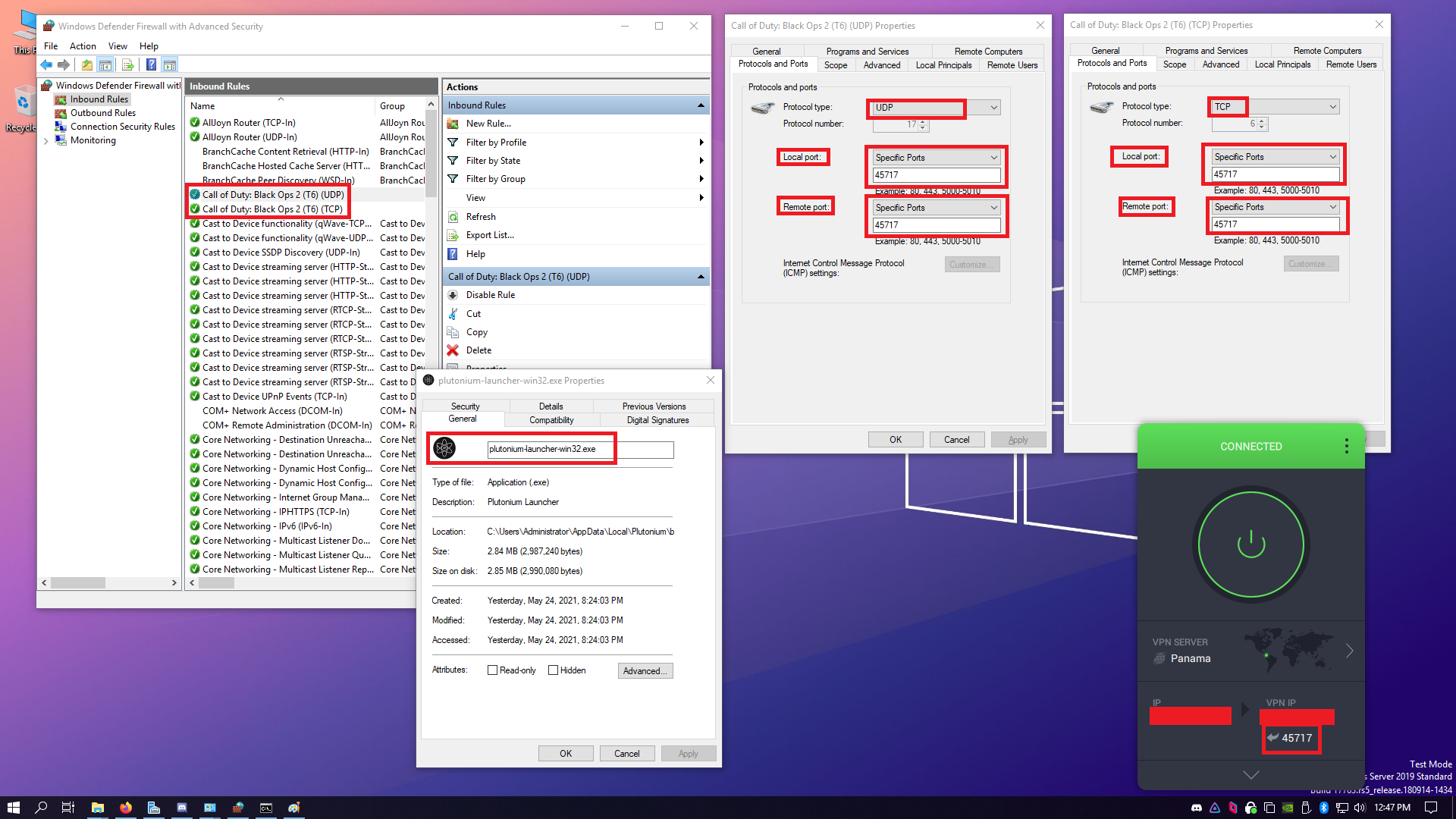Toggle Show/Hide Console Tree toolbar icon
The height and width of the screenshot is (819, 1456).
tap(105, 65)
